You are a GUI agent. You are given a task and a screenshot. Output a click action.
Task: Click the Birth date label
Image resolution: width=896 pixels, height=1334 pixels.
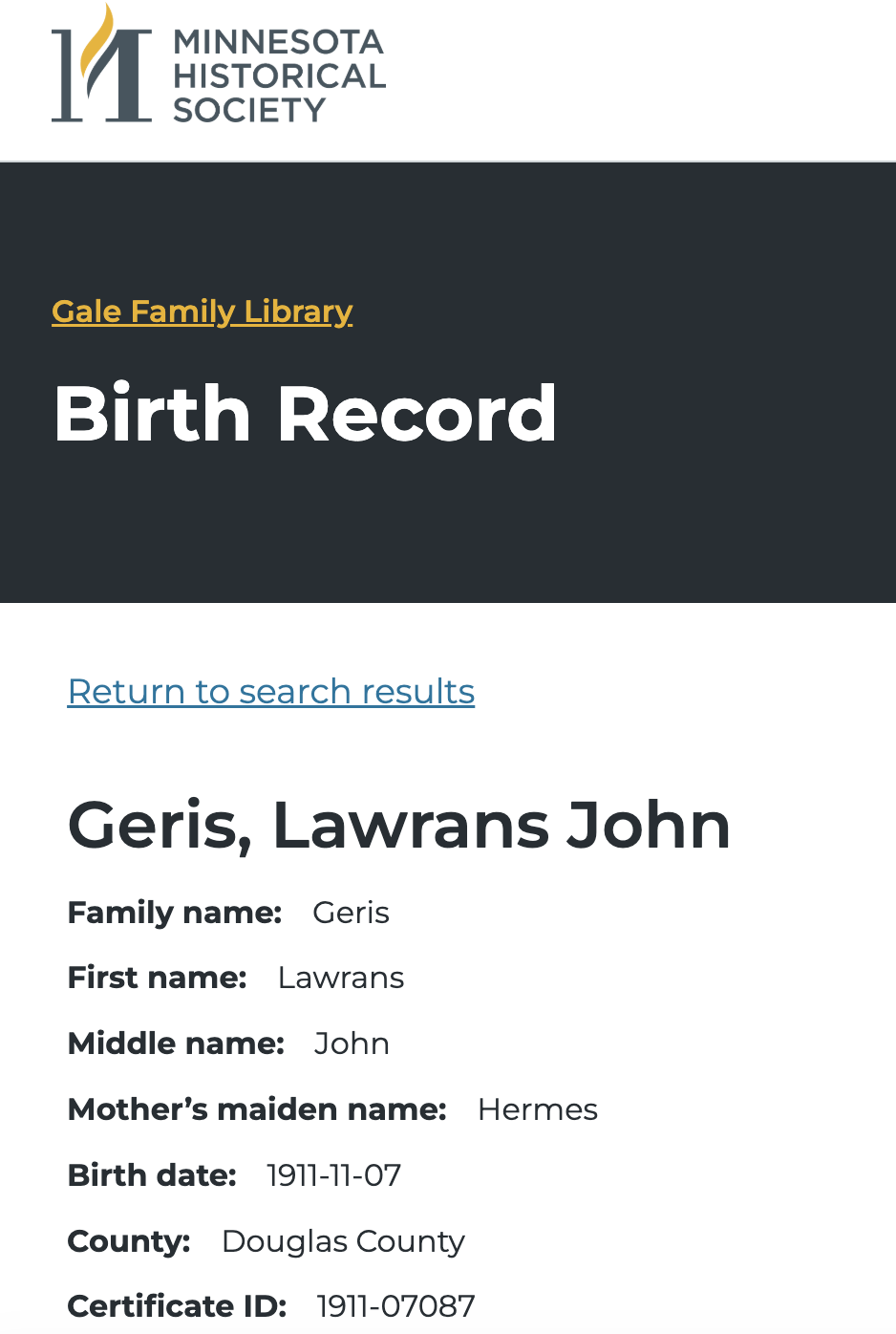(x=152, y=1175)
